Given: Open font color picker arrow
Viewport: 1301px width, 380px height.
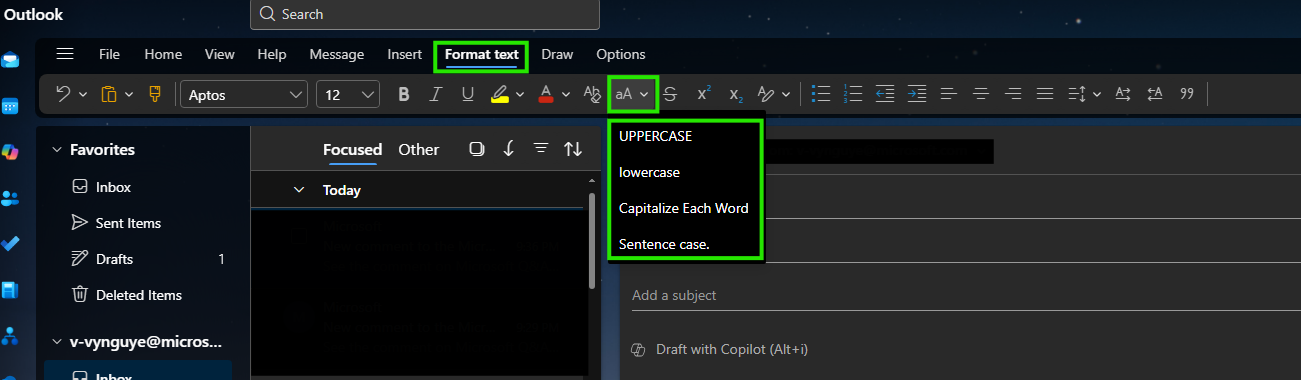Looking at the screenshot, I should (x=566, y=94).
